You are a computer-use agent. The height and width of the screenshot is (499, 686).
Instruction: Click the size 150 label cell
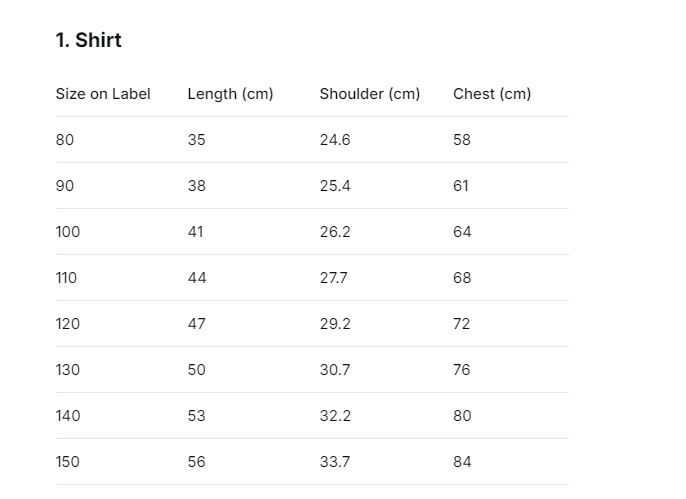click(x=68, y=461)
